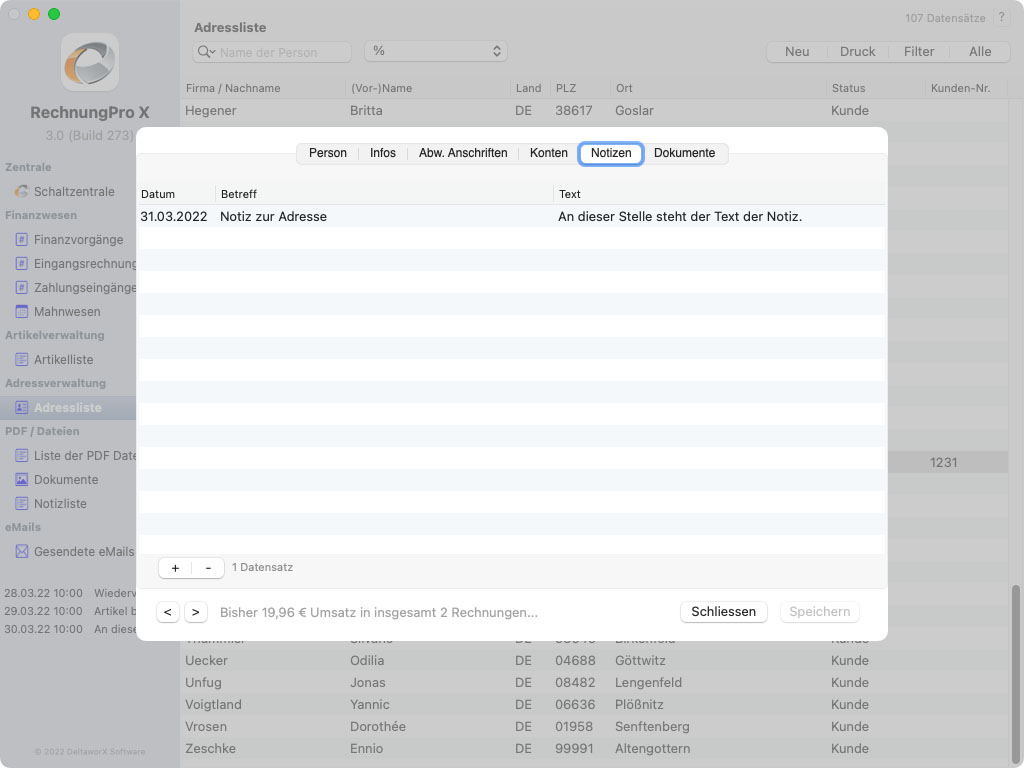Click the Schaltzentrale icon in sidebar
This screenshot has height=768, width=1024.
(x=22, y=191)
